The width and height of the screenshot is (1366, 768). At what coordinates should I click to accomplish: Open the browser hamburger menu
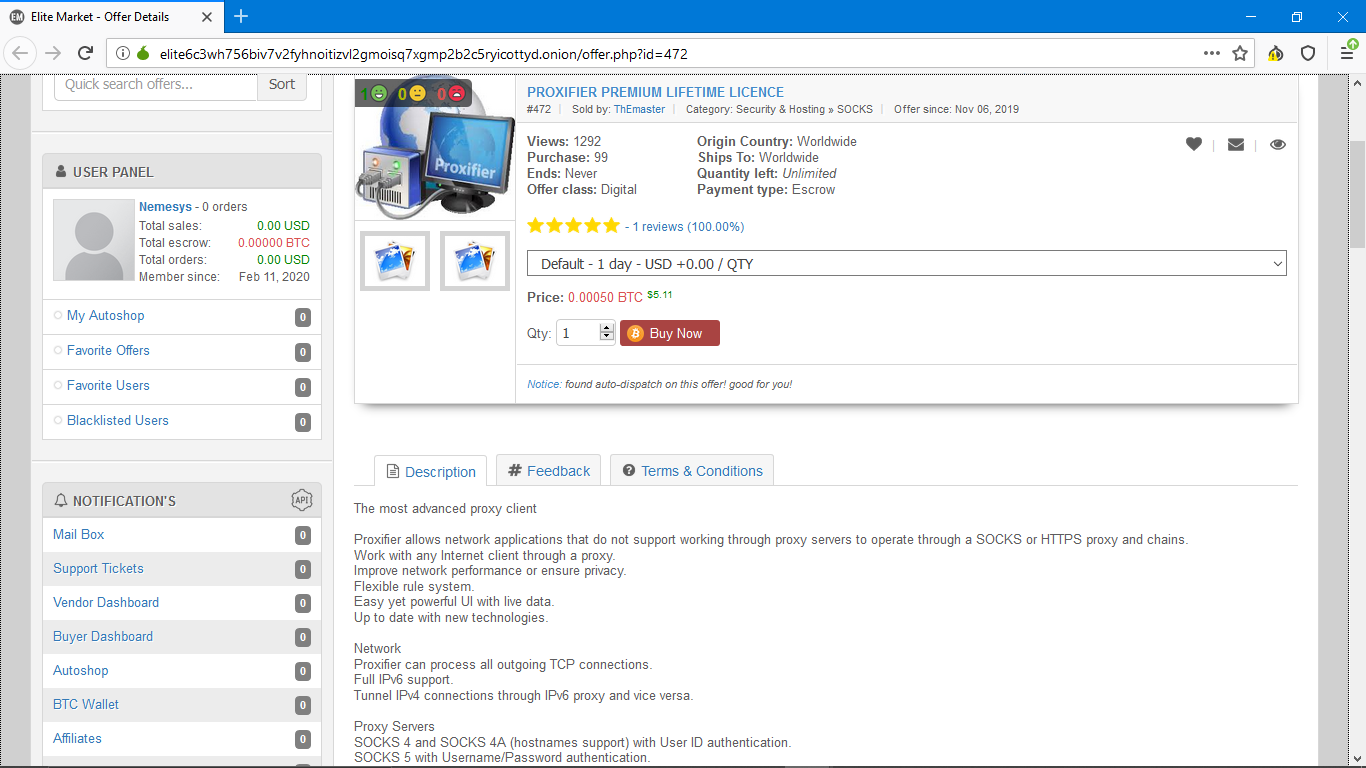point(1348,53)
